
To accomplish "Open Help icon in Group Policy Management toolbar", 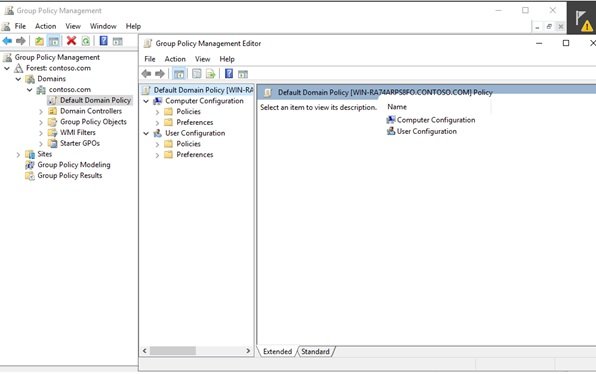I will (x=103, y=41).
